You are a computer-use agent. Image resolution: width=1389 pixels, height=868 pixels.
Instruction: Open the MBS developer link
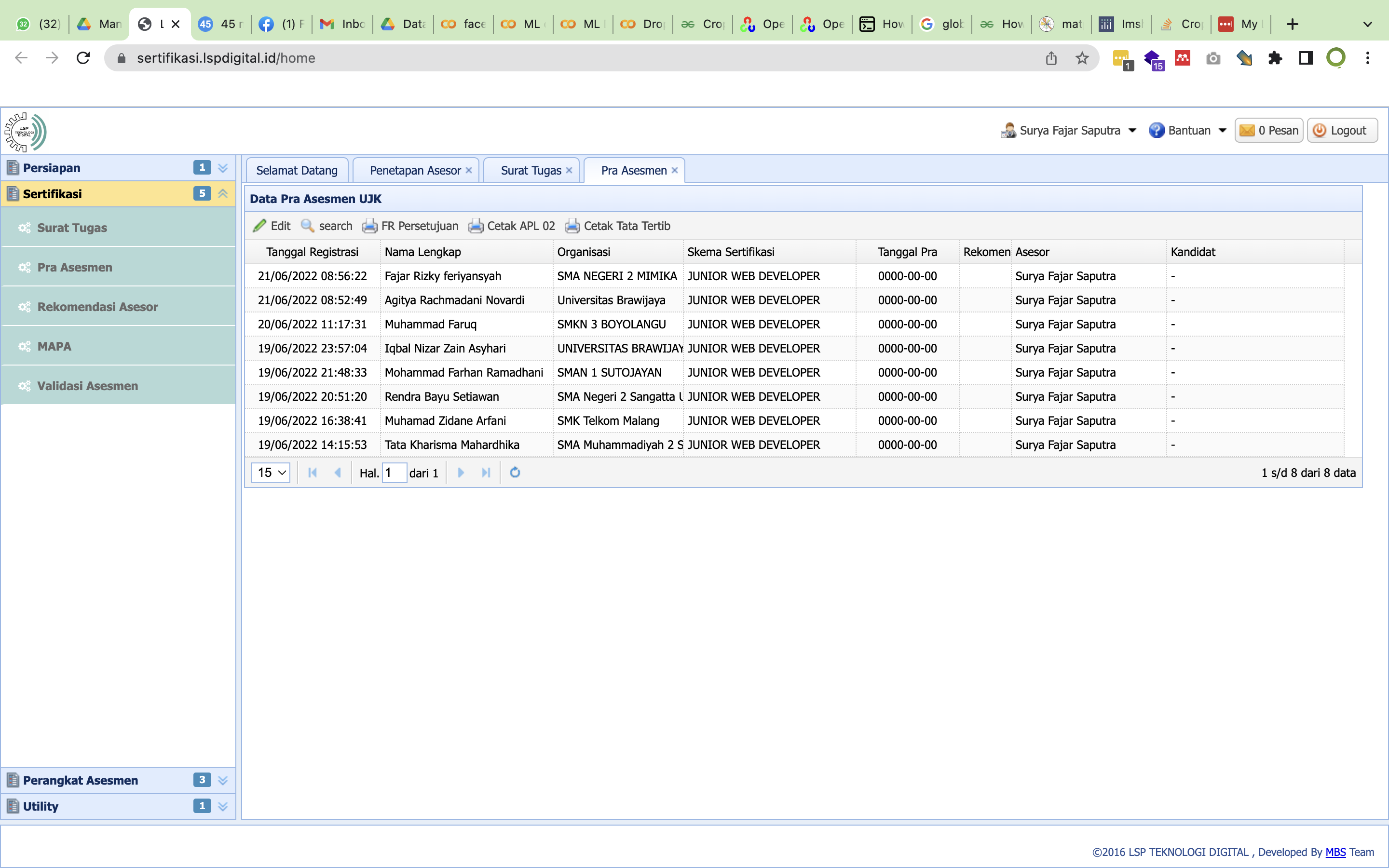tap(1335, 852)
